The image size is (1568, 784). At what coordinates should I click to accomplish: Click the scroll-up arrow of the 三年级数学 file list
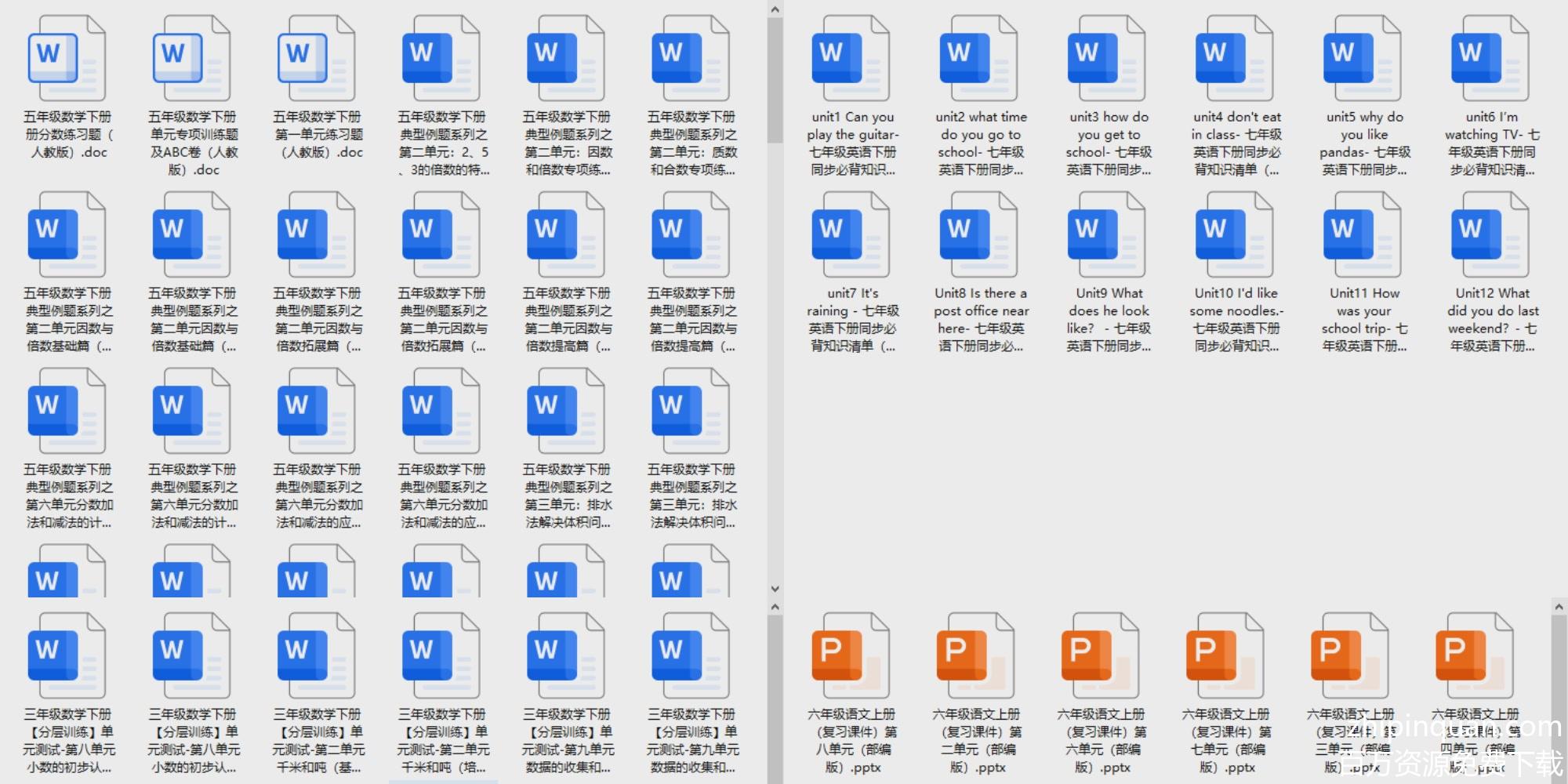(775, 607)
